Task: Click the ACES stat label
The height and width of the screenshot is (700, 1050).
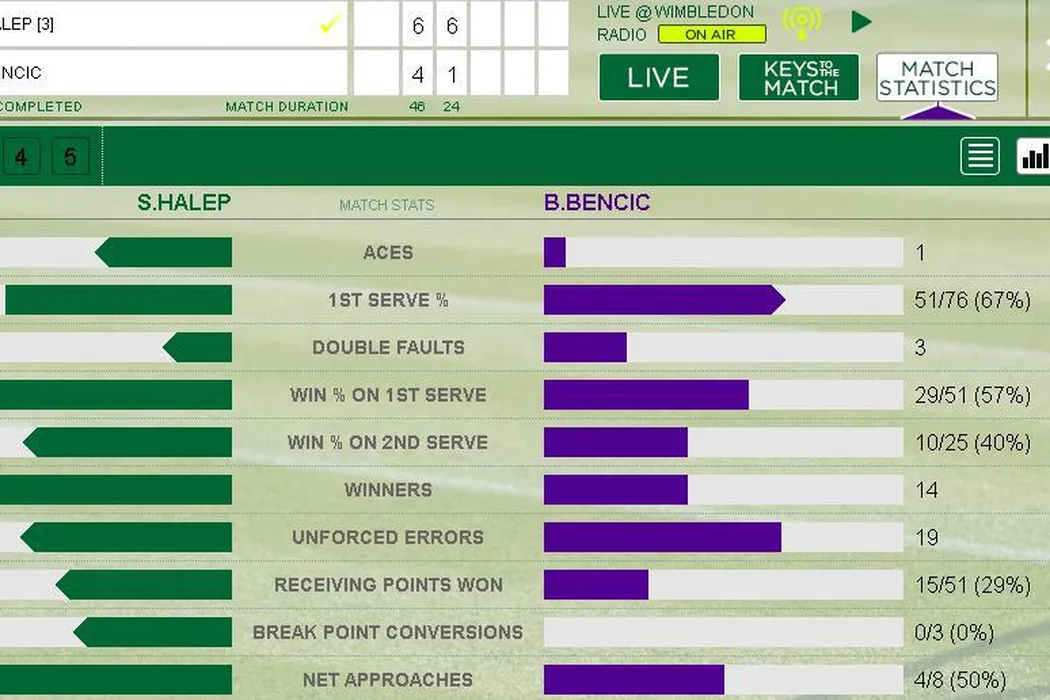Action: (x=388, y=253)
